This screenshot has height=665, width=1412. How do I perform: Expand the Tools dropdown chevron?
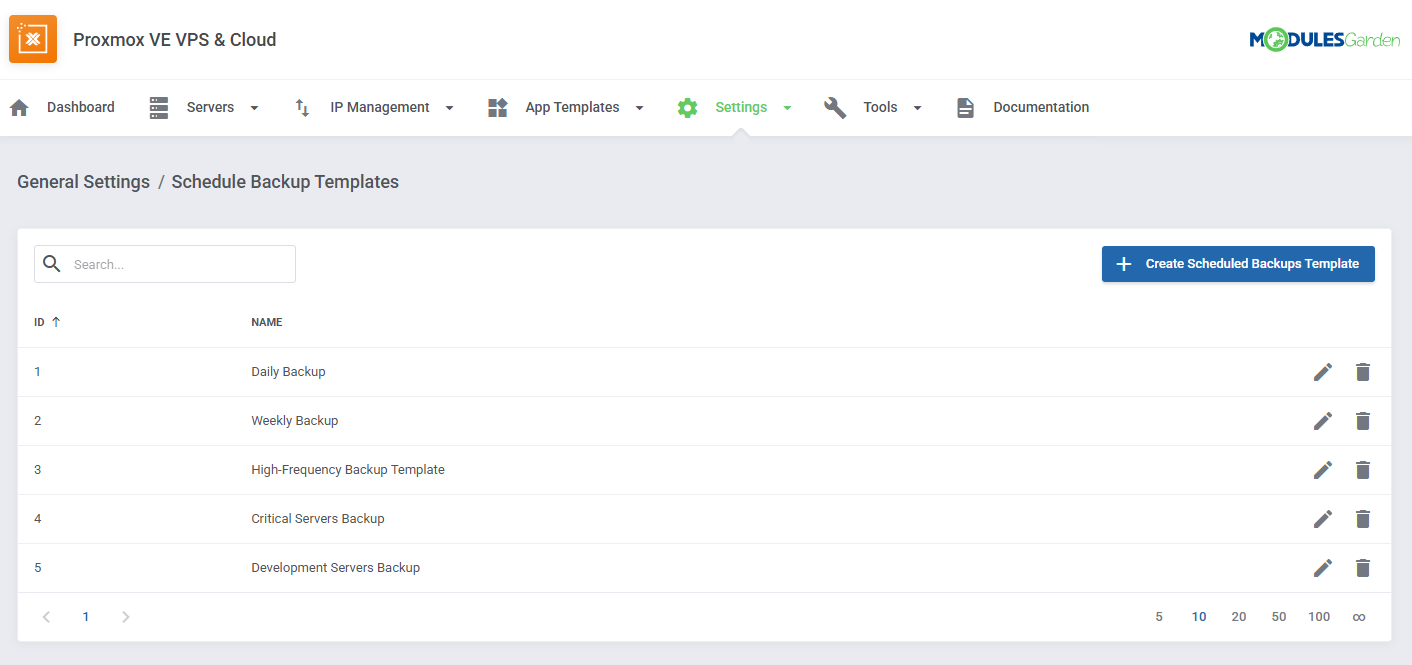pos(917,107)
